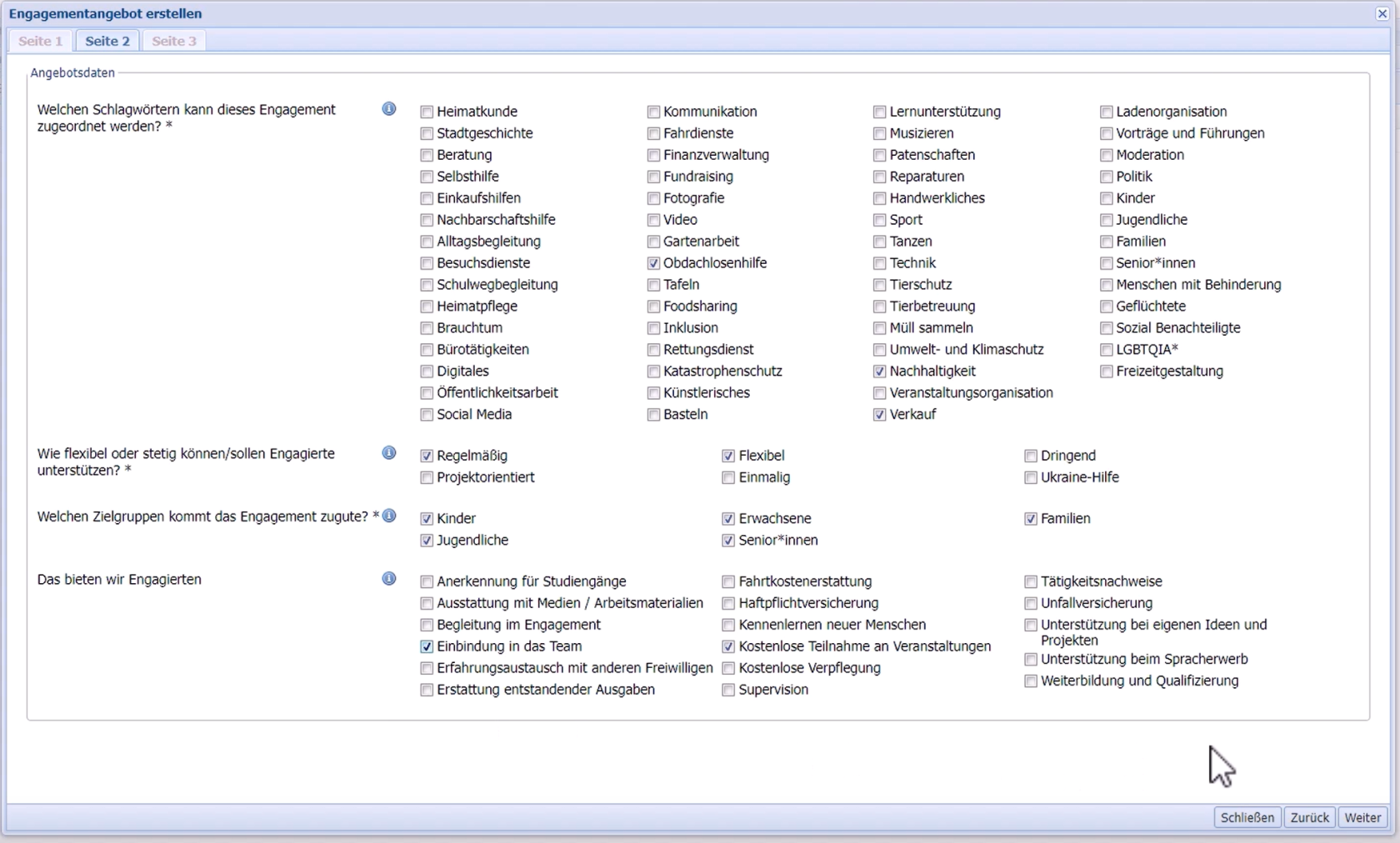Close the dialog with the X icon
Viewport: 1400px width, 843px height.
(1382, 14)
